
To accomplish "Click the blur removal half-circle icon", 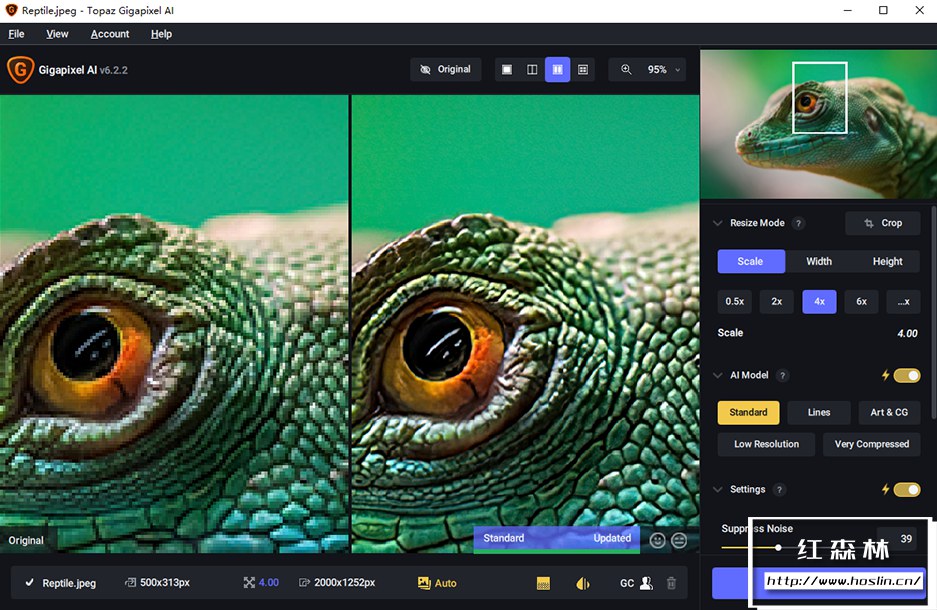I will pyautogui.click(x=583, y=583).
